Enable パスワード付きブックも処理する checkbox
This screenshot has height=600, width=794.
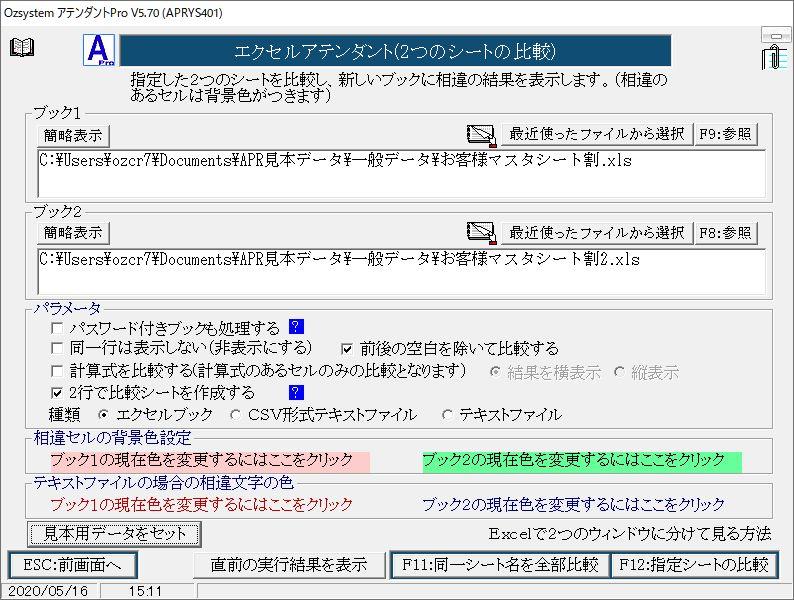(x=57, y=328)
